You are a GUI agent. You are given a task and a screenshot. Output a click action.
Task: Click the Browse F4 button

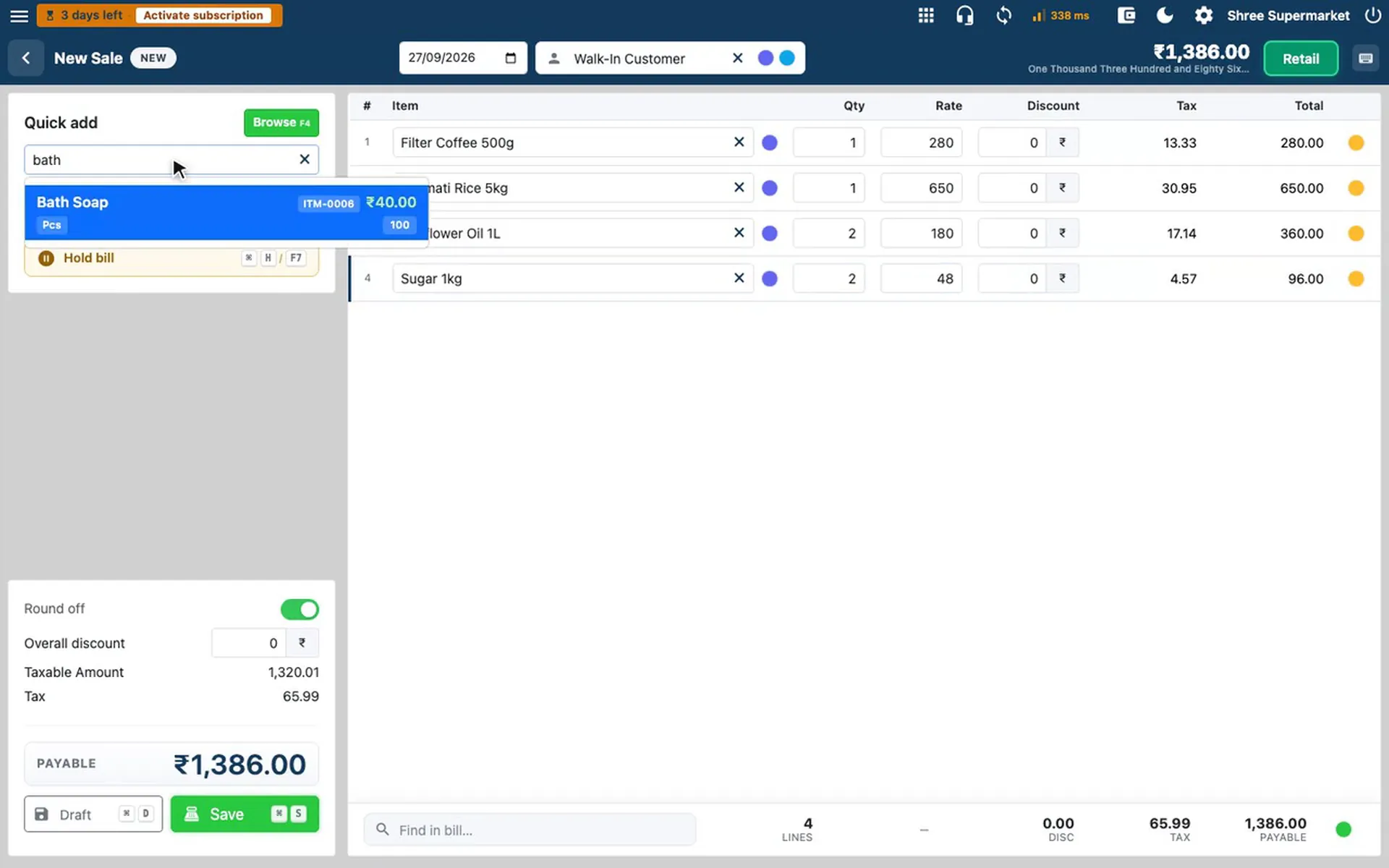click(281, 122)
